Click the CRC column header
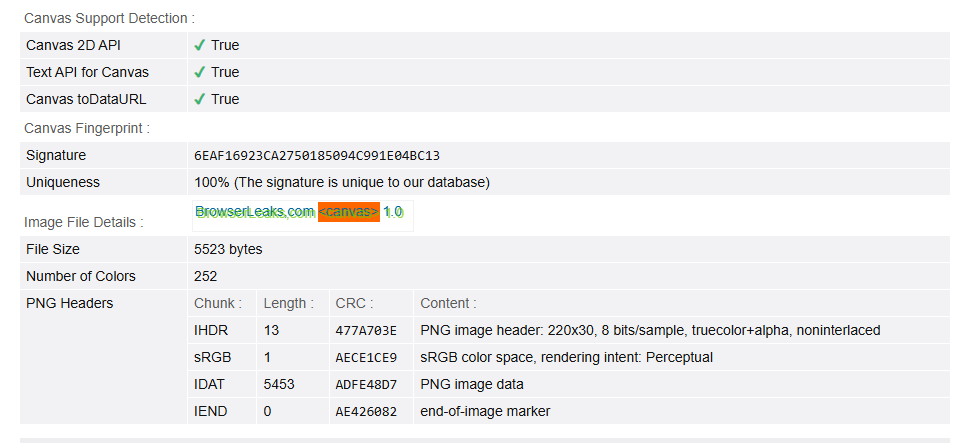This screenshot has height=443, width=967. [x=354, y=303]
